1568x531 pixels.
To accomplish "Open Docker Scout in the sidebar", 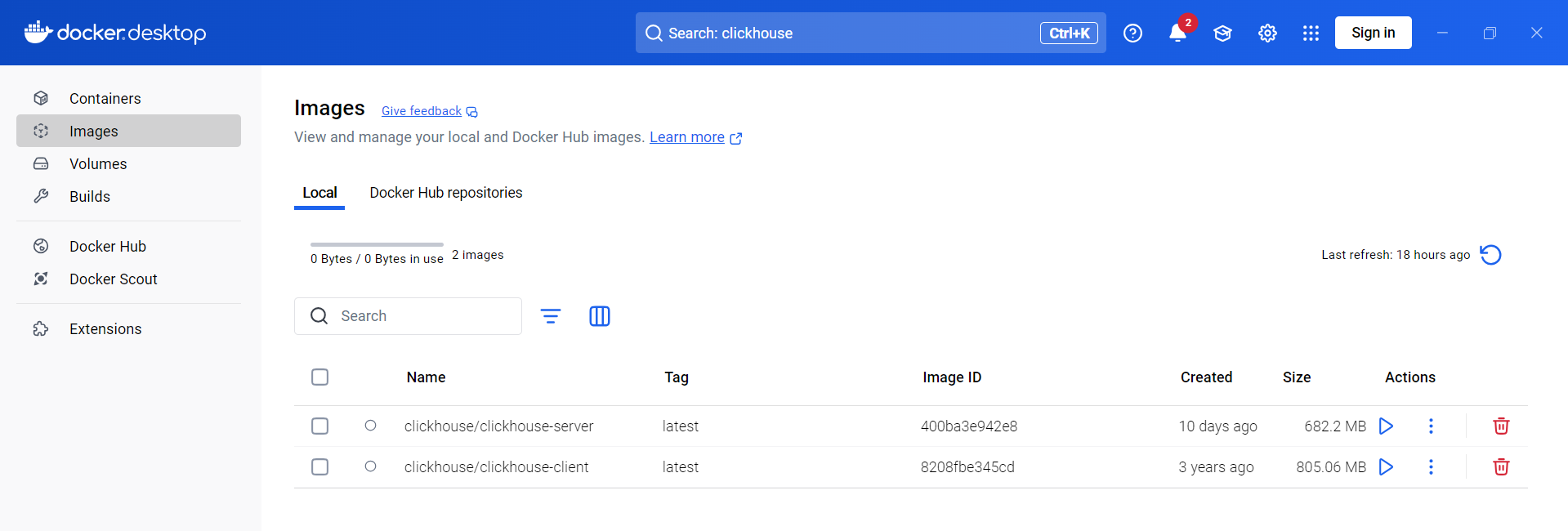I will 128,279.
